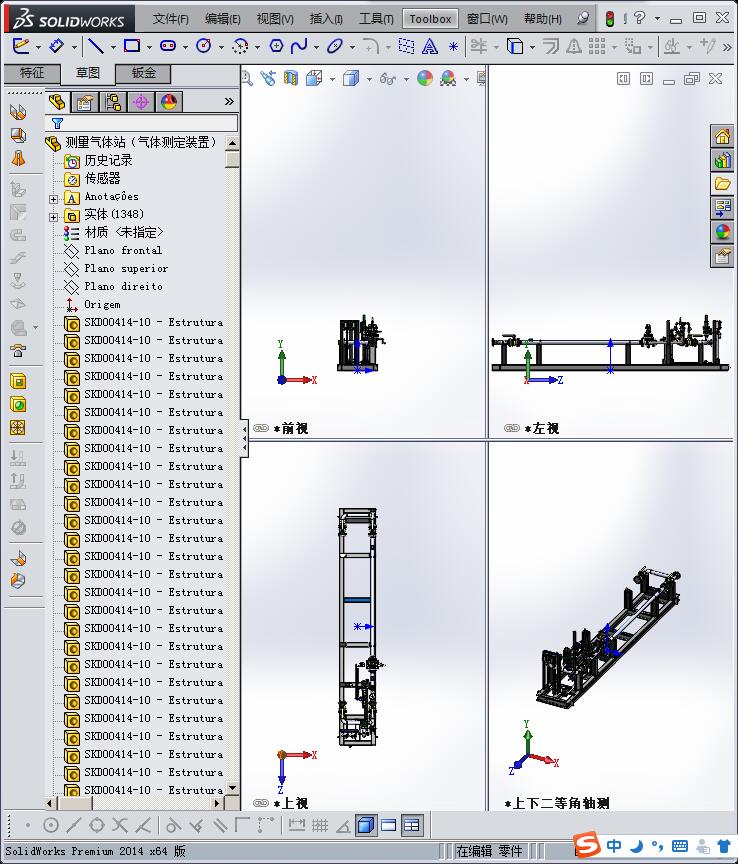Select the Spline sketch tool
Image resolution: width=738 pixels, height=864 pixels.
pos(299,46)
